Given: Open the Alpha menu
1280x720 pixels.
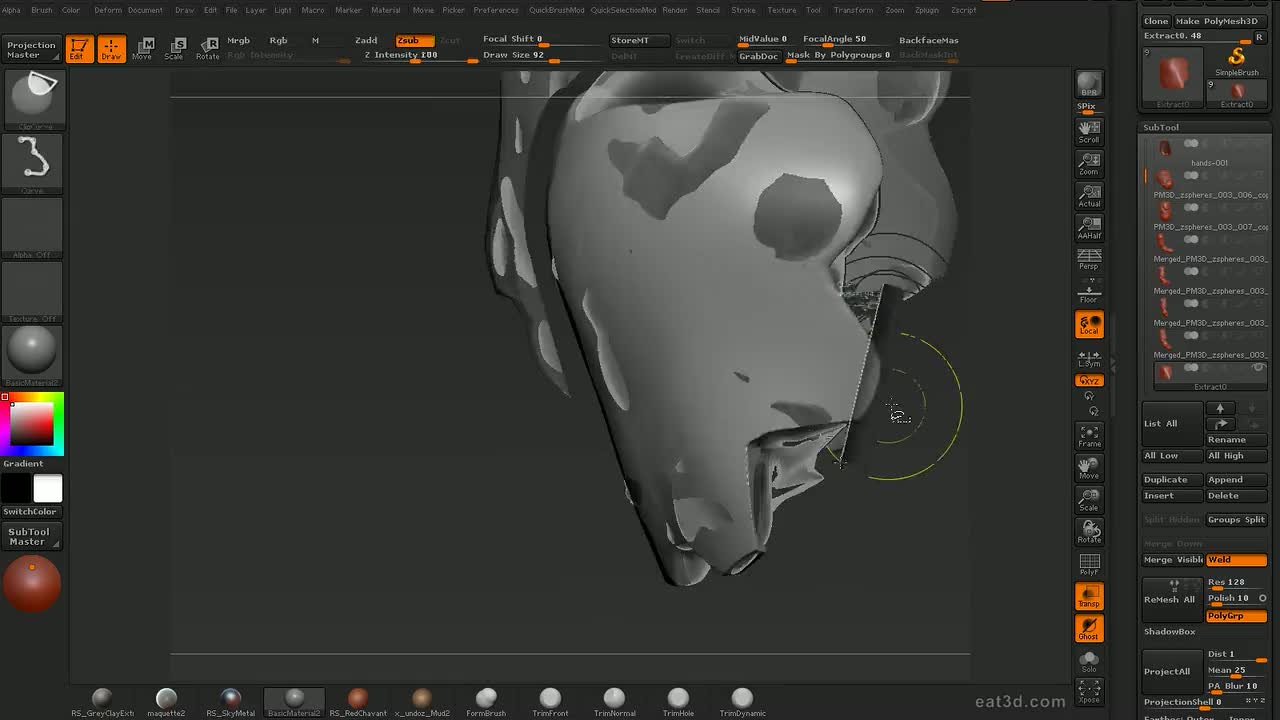Looking at the screenshot, I should (11, 10).
